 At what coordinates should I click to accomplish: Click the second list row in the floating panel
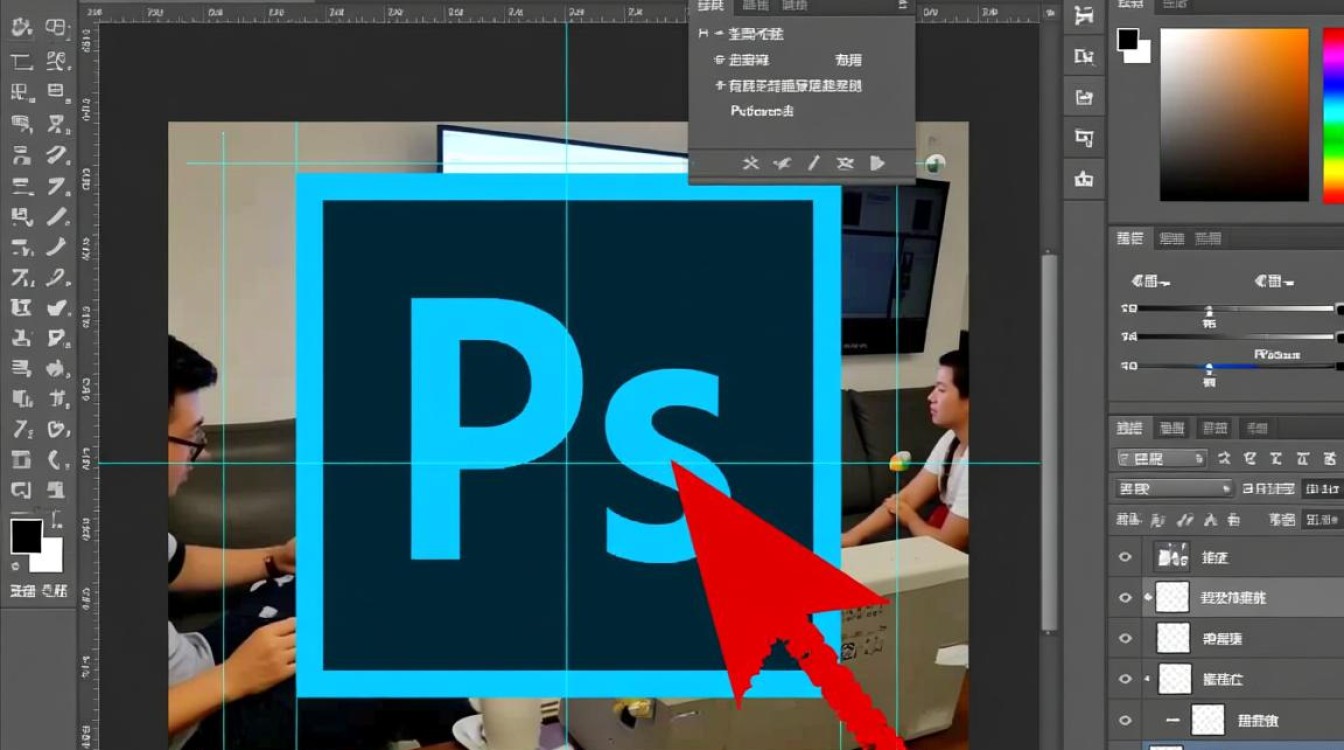coord(802,60)
